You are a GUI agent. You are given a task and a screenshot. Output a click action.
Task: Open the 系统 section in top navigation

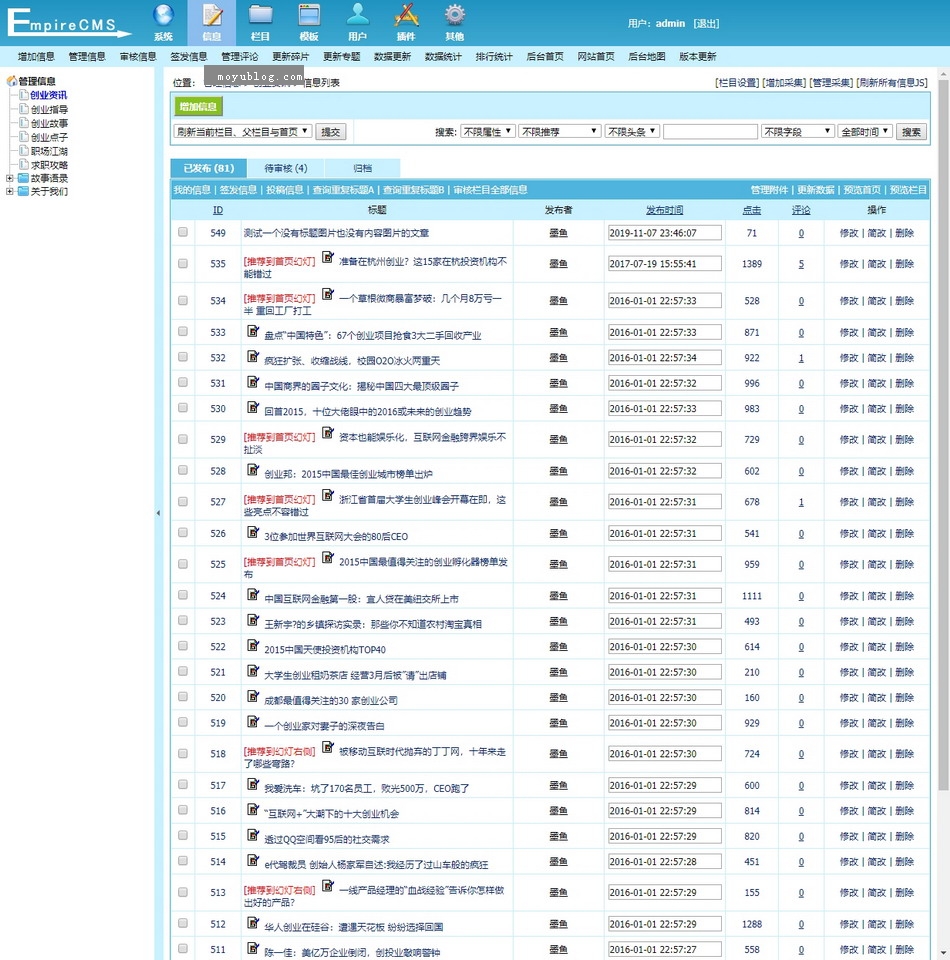pyautogui.click(x=164, y=21)
